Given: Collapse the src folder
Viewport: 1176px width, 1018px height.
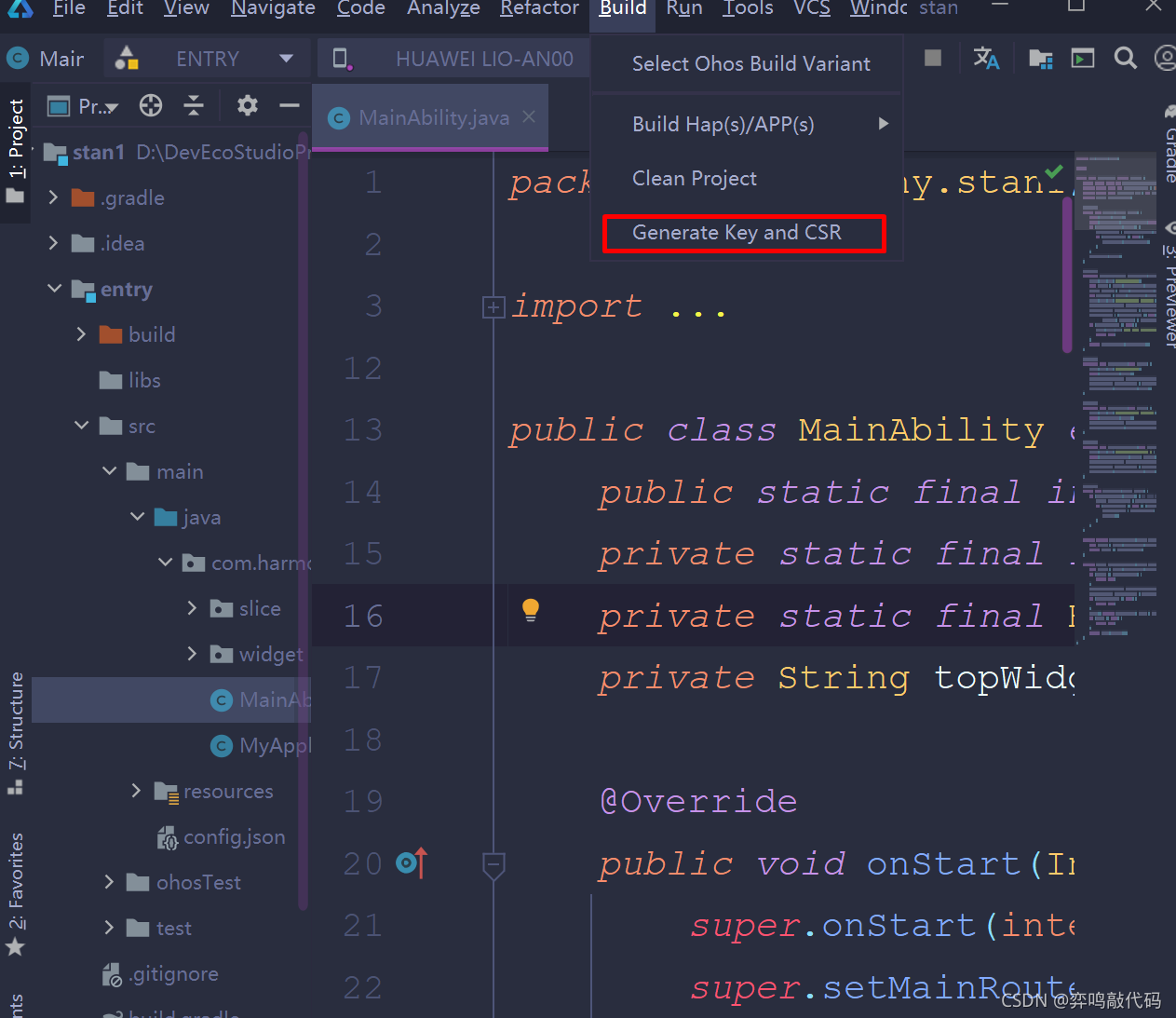Looking at the screenshot, I should coord(82,426).
